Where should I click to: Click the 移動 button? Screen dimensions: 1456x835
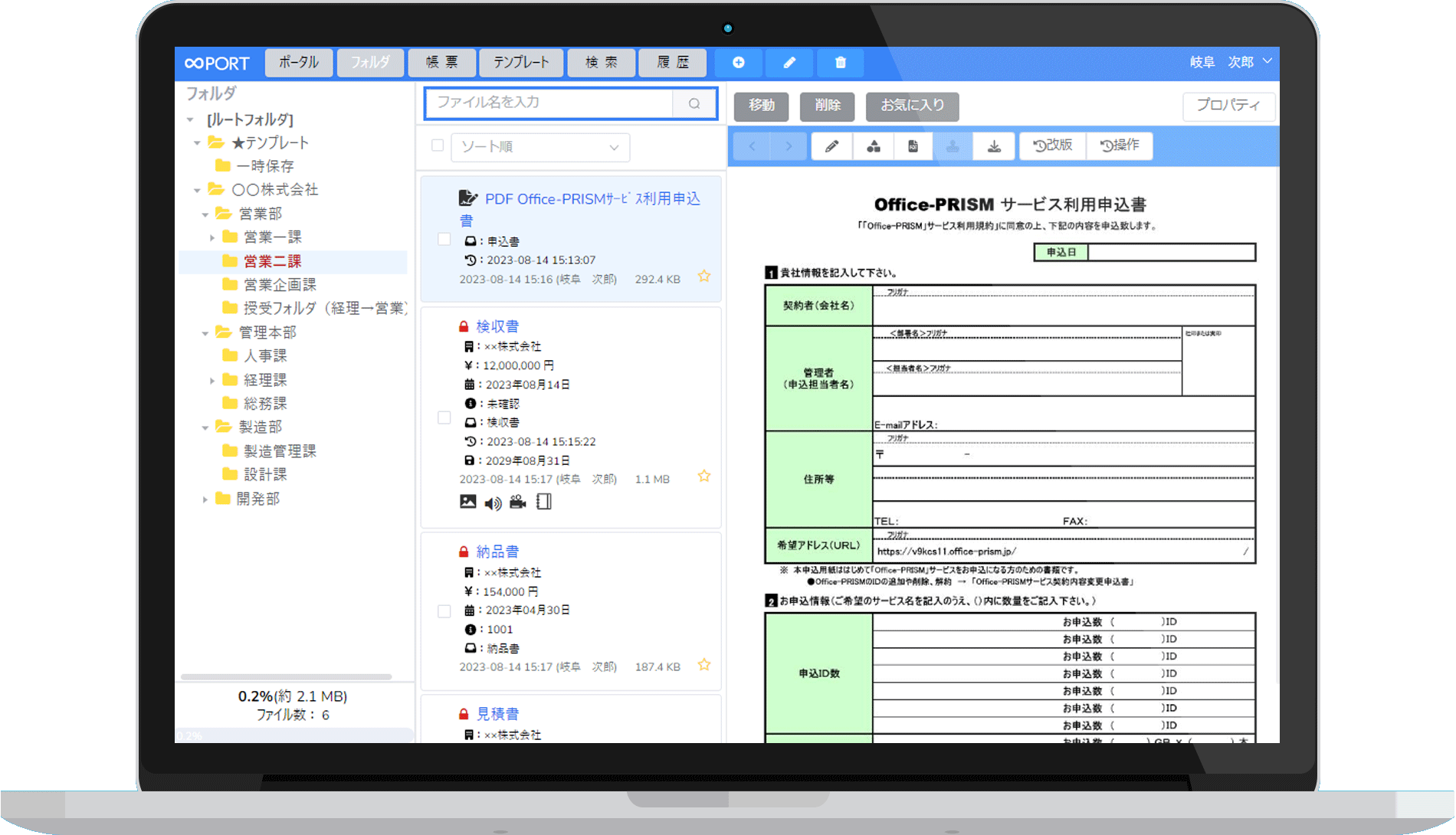click(x=762, y=106)
